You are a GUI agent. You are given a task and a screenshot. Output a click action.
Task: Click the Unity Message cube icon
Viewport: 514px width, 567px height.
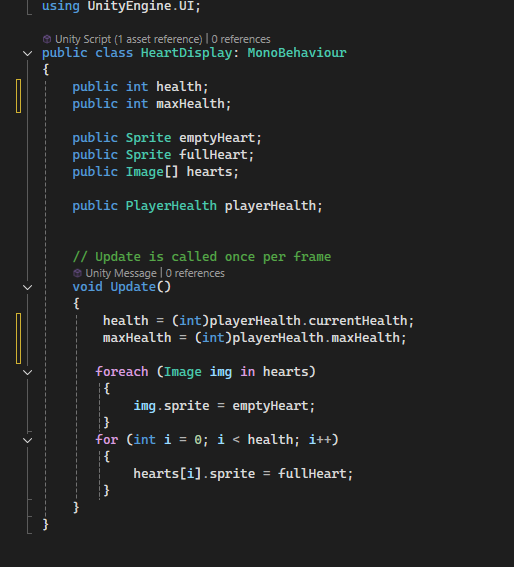[x=77, y=273]
